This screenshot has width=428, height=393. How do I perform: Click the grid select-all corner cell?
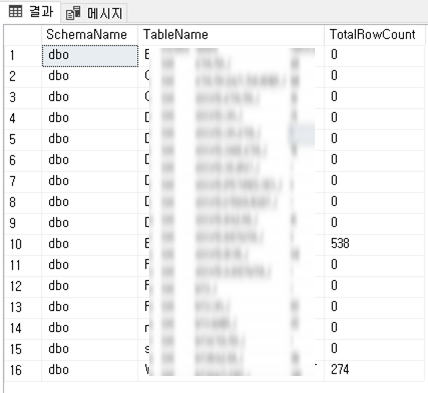pyautogui.click(x=23, y=35)
